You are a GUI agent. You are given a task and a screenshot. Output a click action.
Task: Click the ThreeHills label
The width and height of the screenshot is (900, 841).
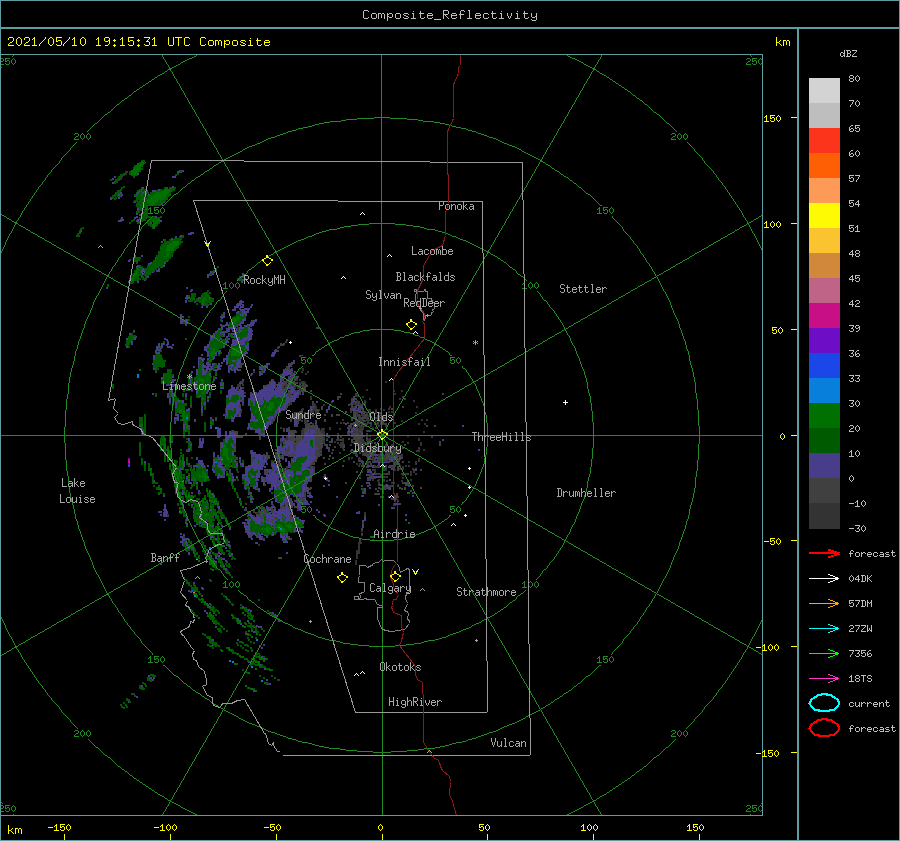tap(502, 437)
